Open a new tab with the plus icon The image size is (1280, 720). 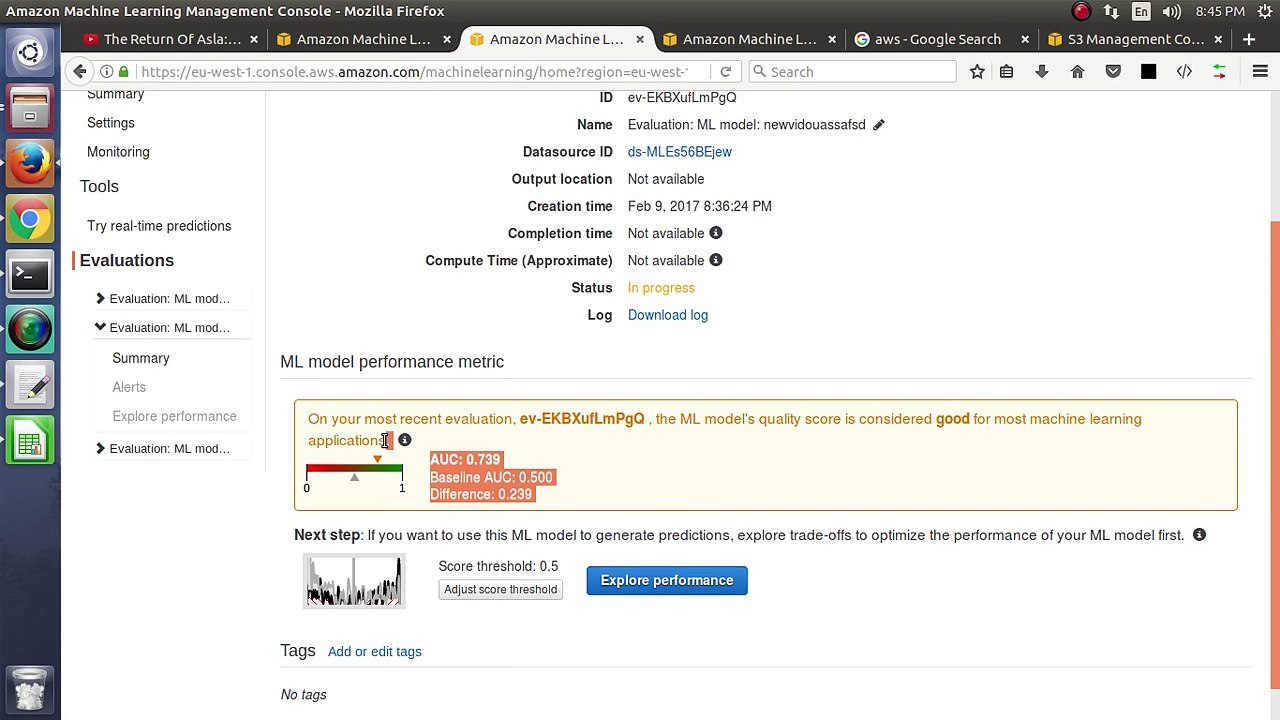(1249, 39)
